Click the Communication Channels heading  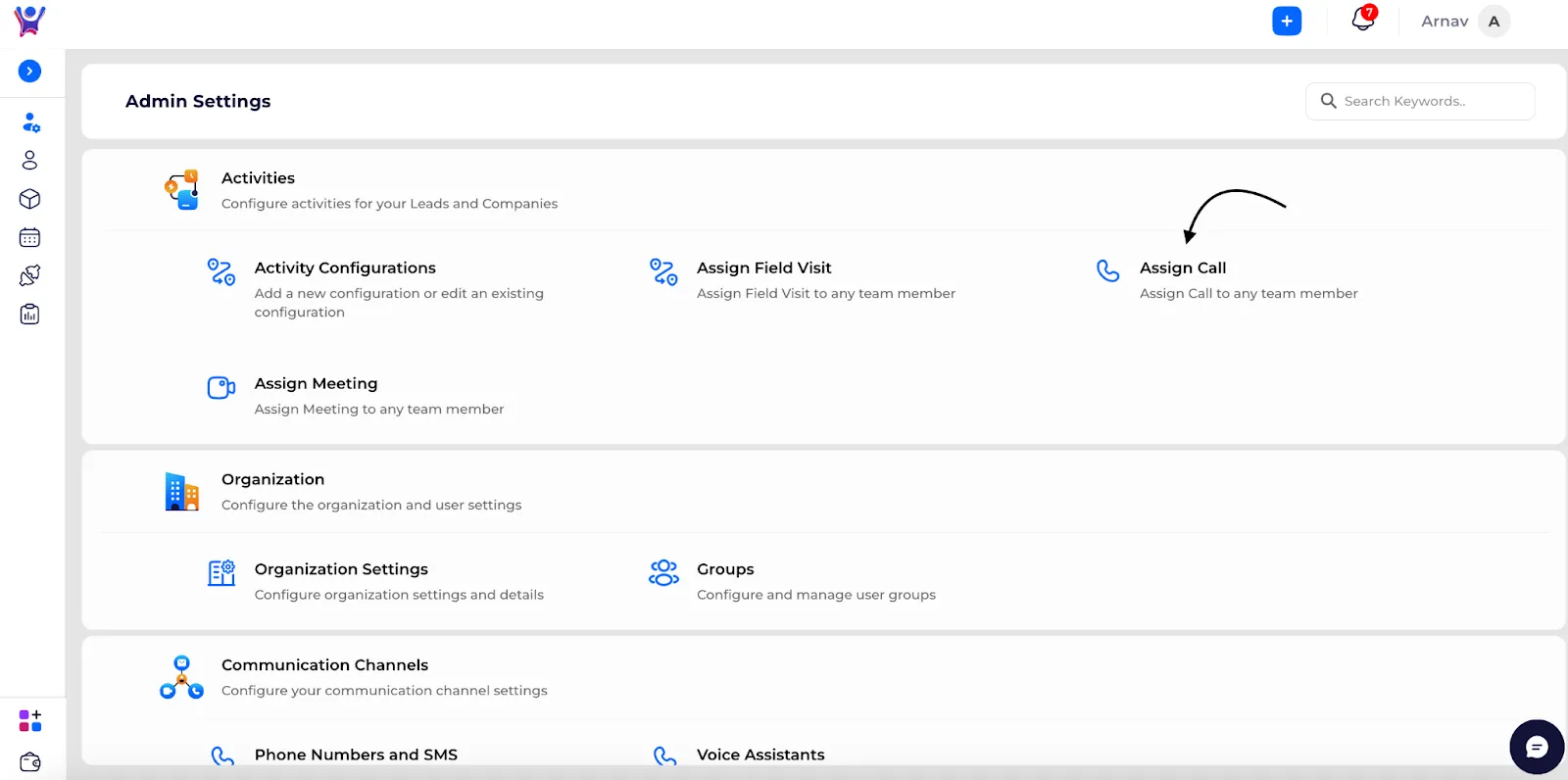tap(324, 664)
